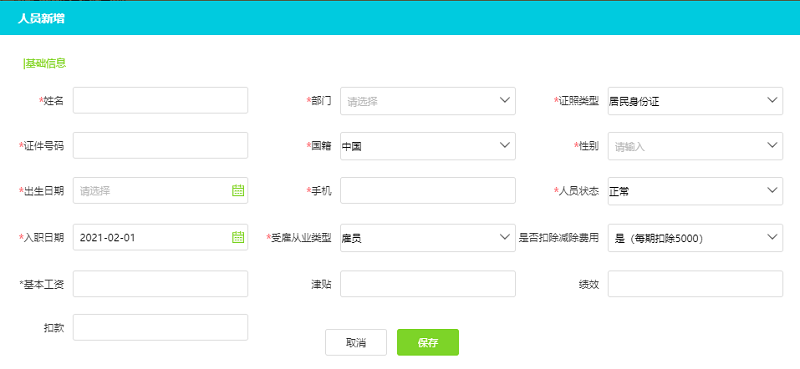
Task: Click the 保存 button
Action: (x=428, y=342)
